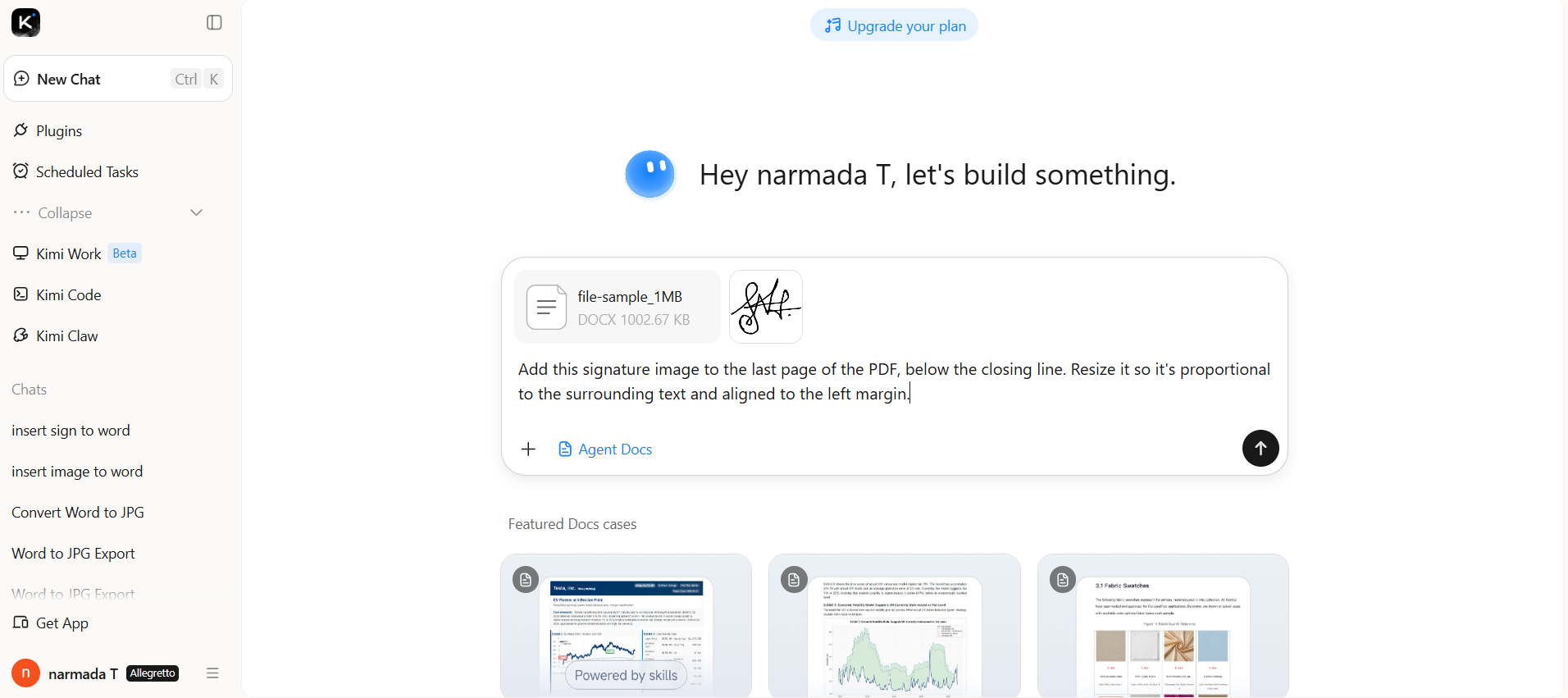Screen dimensions: 1568x698
Task: Send the message with arrow button
Action: 1260,448
